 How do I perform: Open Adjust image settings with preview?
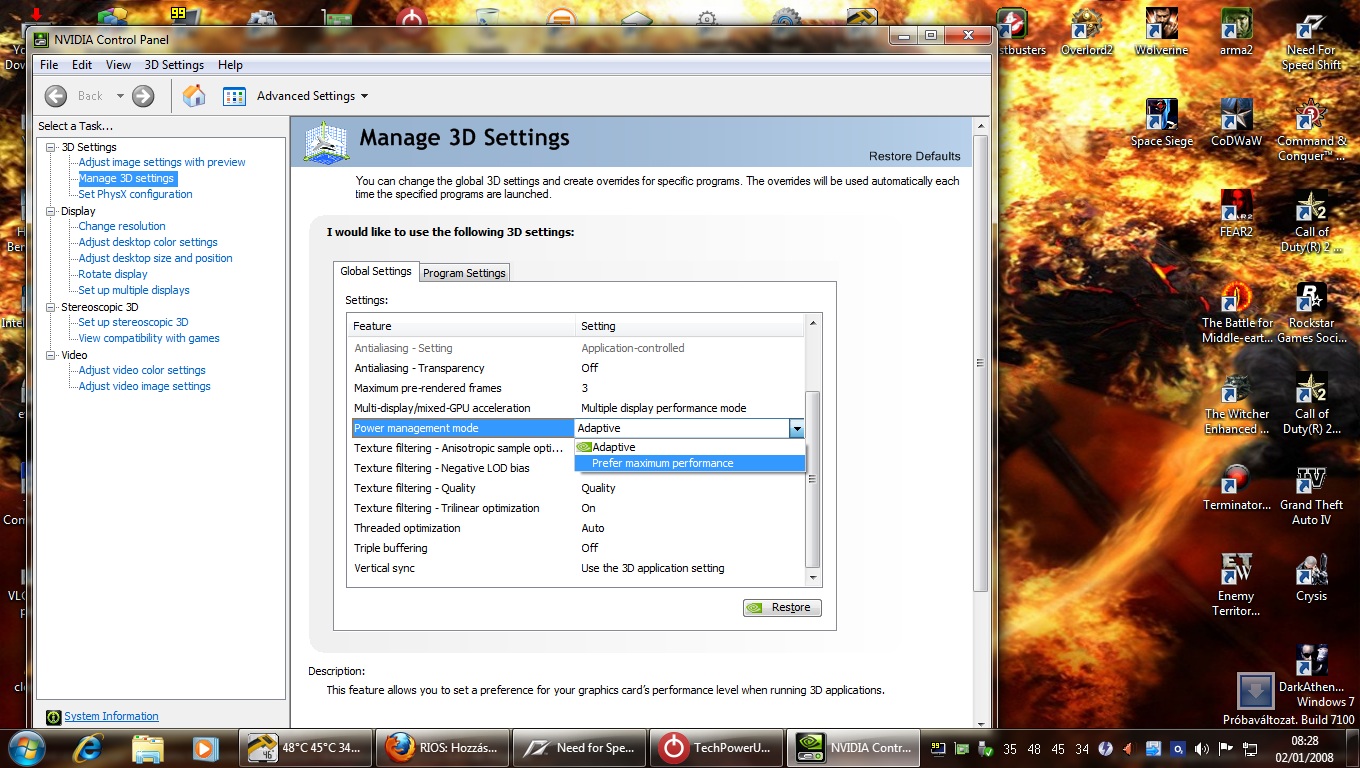(x=162, y=162)
